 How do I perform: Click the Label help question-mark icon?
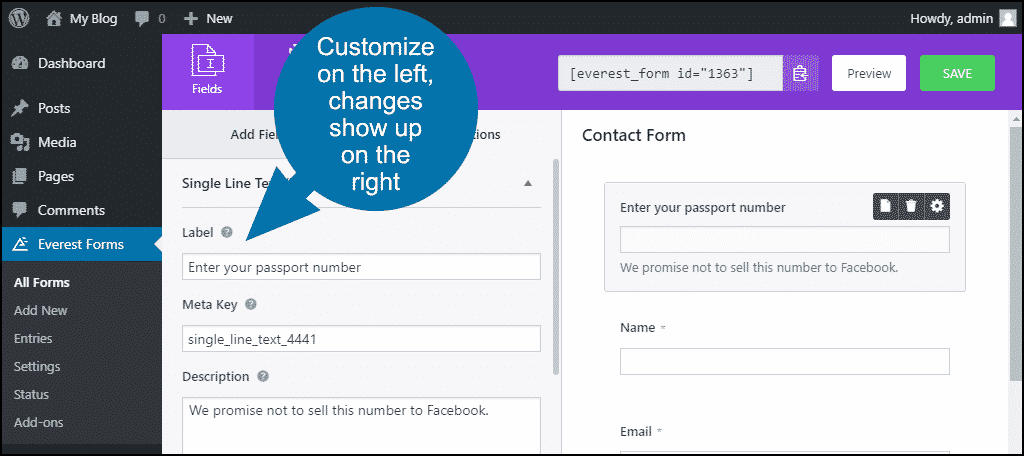coord(227,232)
